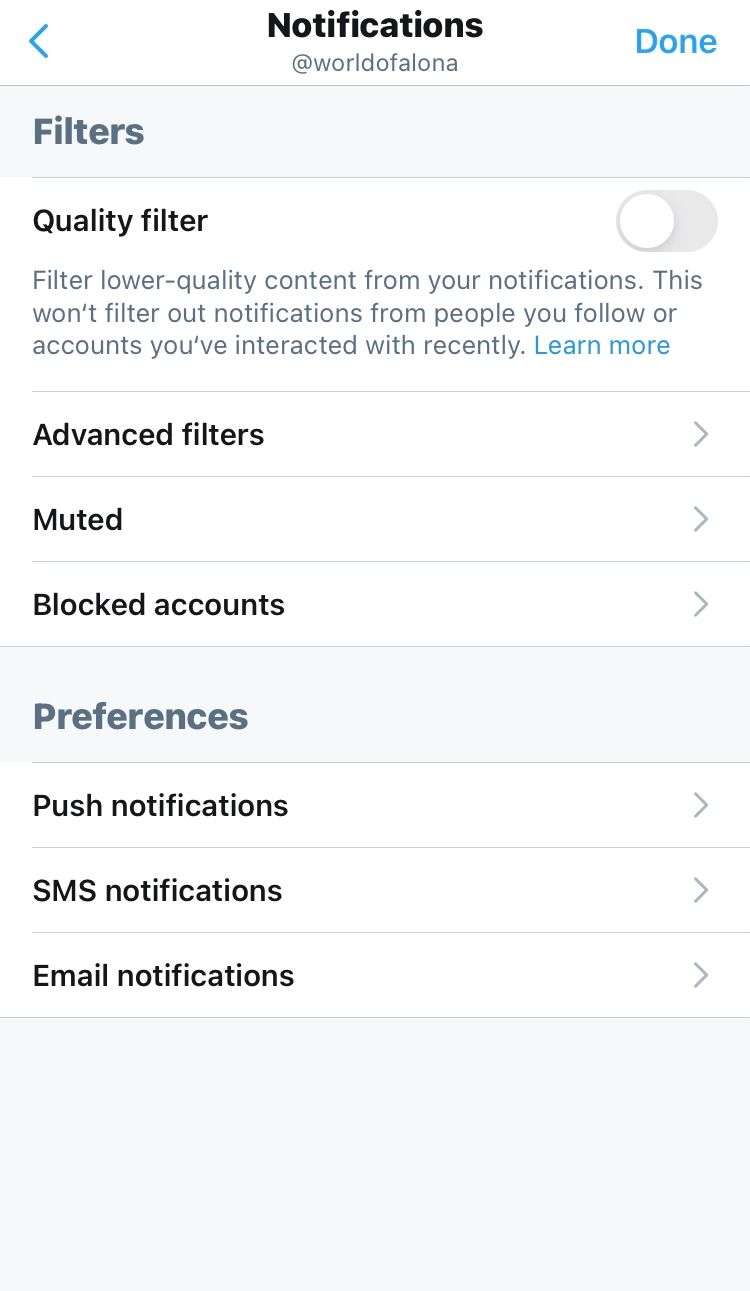Tap Done to finish notification settings
The height and width of the screenshot is (1291, 750).
[675, 41]
